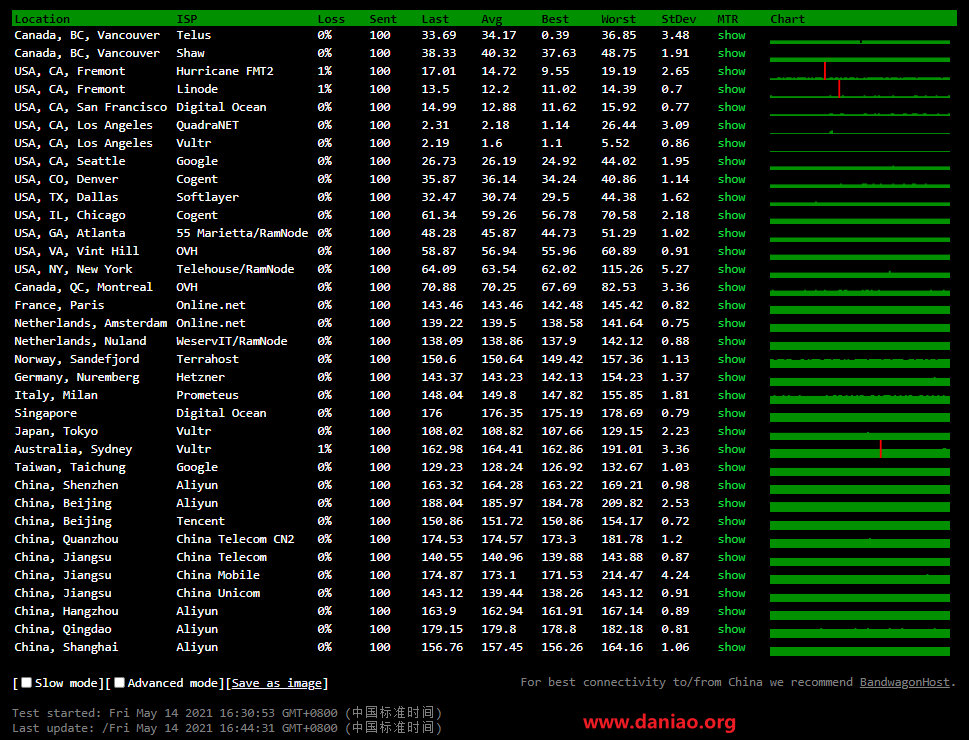Enable the Advanced mode checkbox
Screen dimensions: 969x740
pos(119,683)
